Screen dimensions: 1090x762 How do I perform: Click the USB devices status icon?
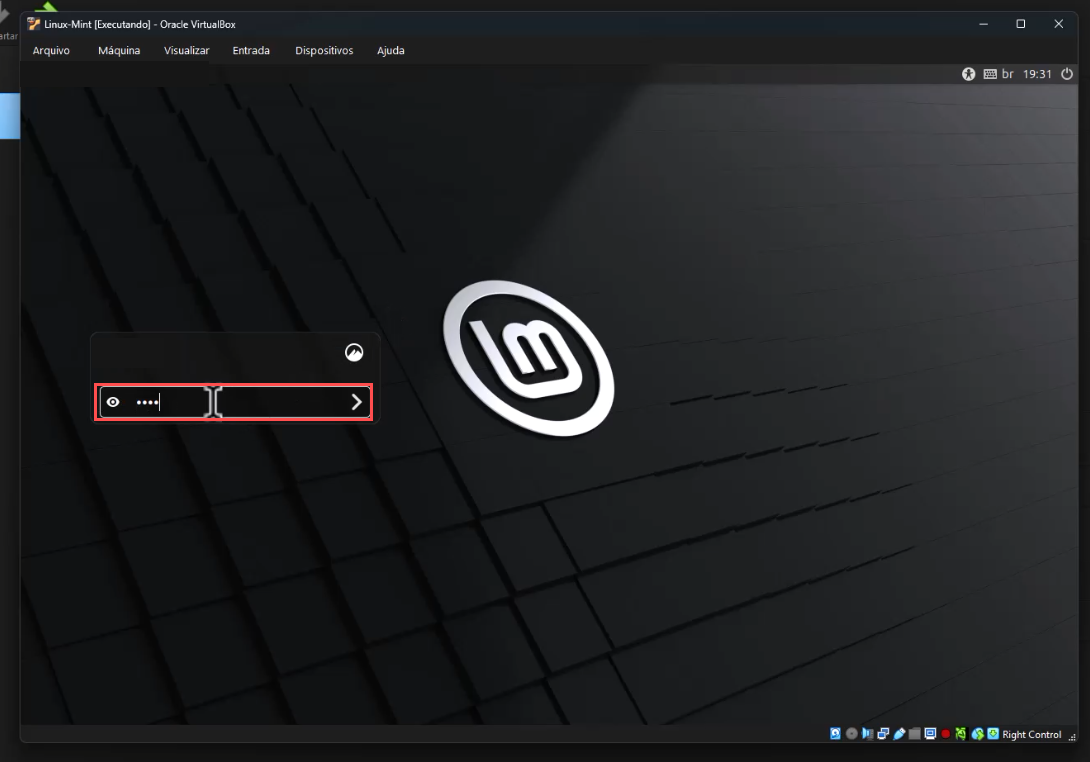tap(899, 733)
